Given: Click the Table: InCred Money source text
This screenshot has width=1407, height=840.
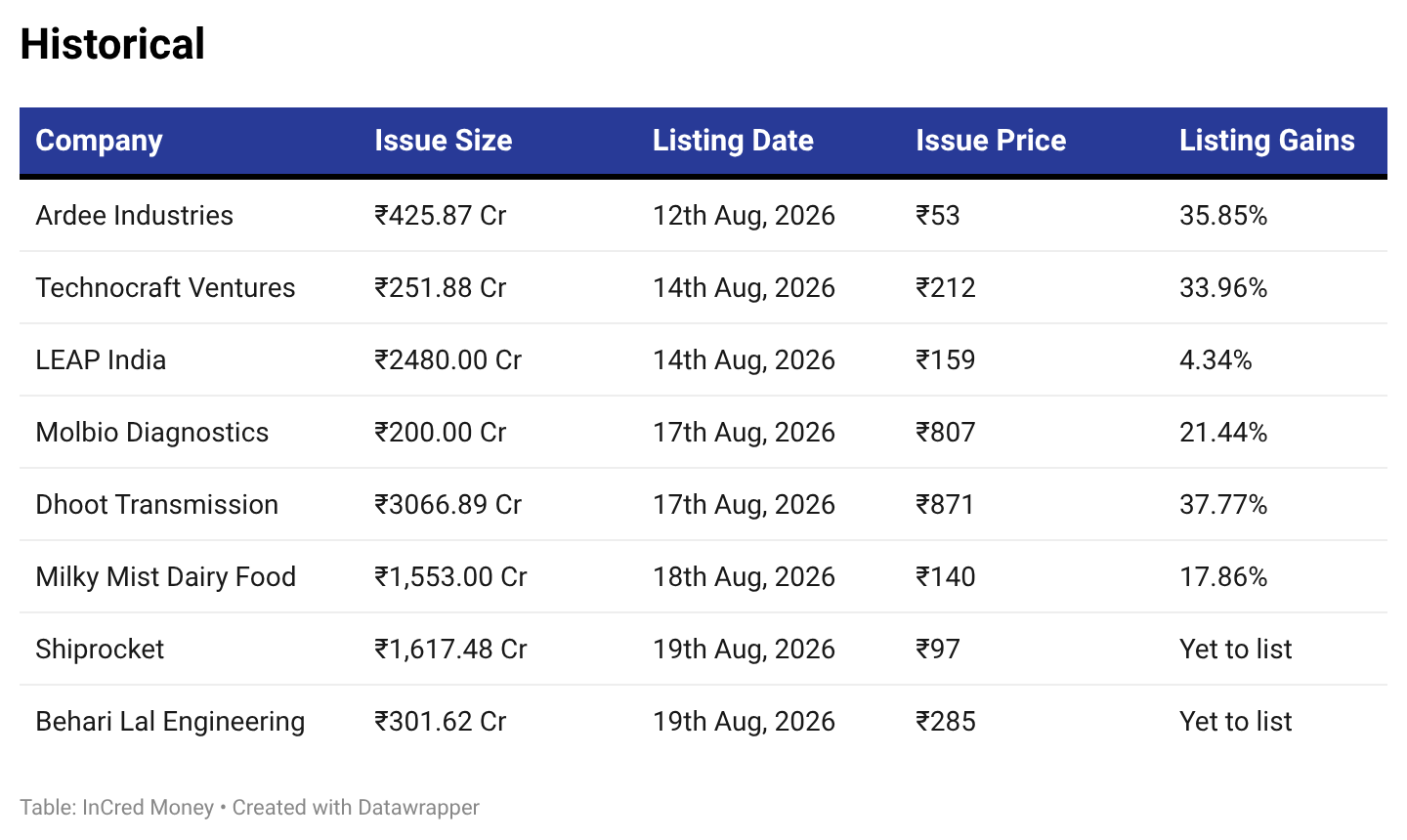Looking at the screenshot, I should point(116,807).
